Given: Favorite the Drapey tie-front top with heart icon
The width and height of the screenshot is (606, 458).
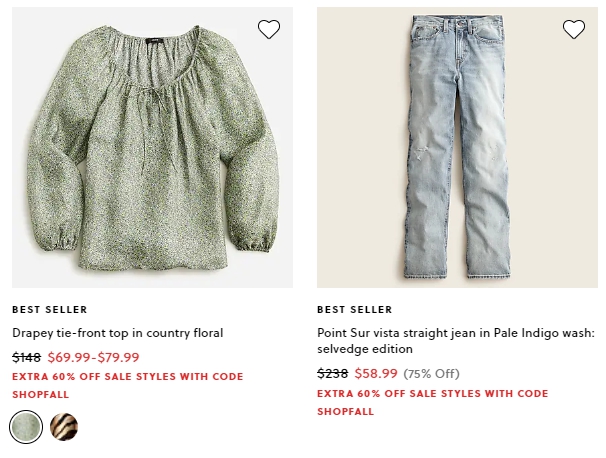Looking at the screenshot, I should (269, 29).
